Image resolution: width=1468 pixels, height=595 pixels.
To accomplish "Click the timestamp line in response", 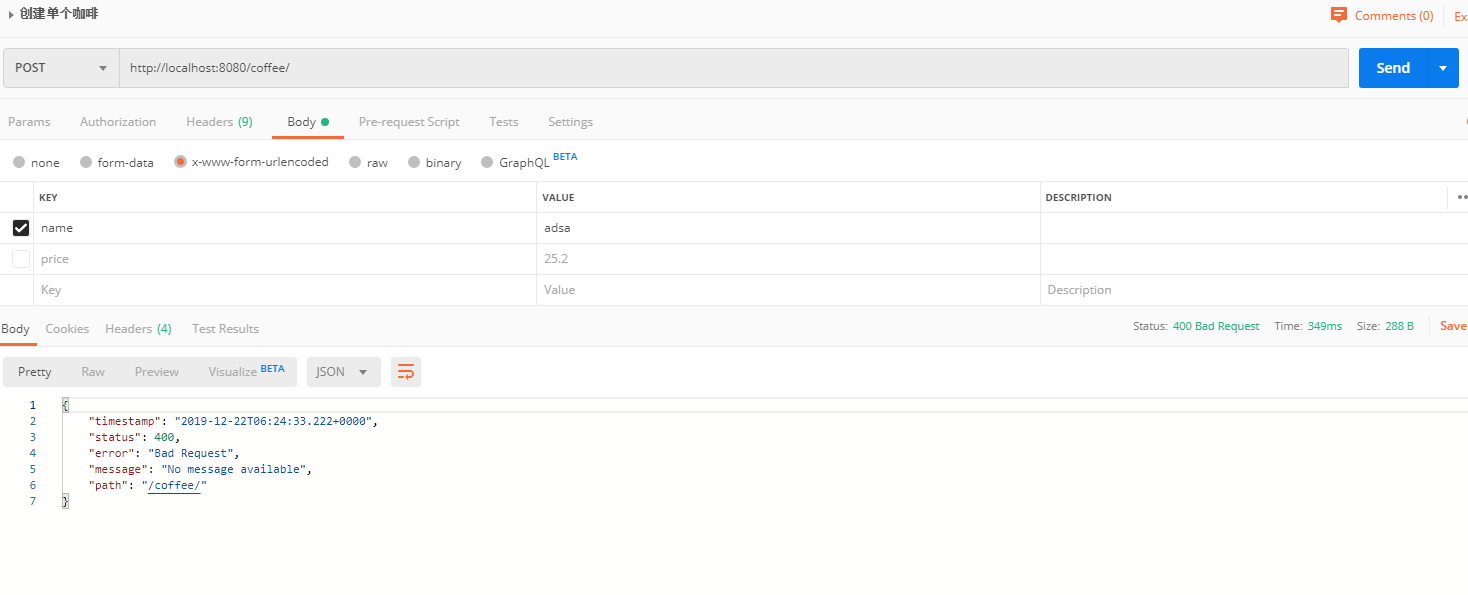I will (234, 421).
